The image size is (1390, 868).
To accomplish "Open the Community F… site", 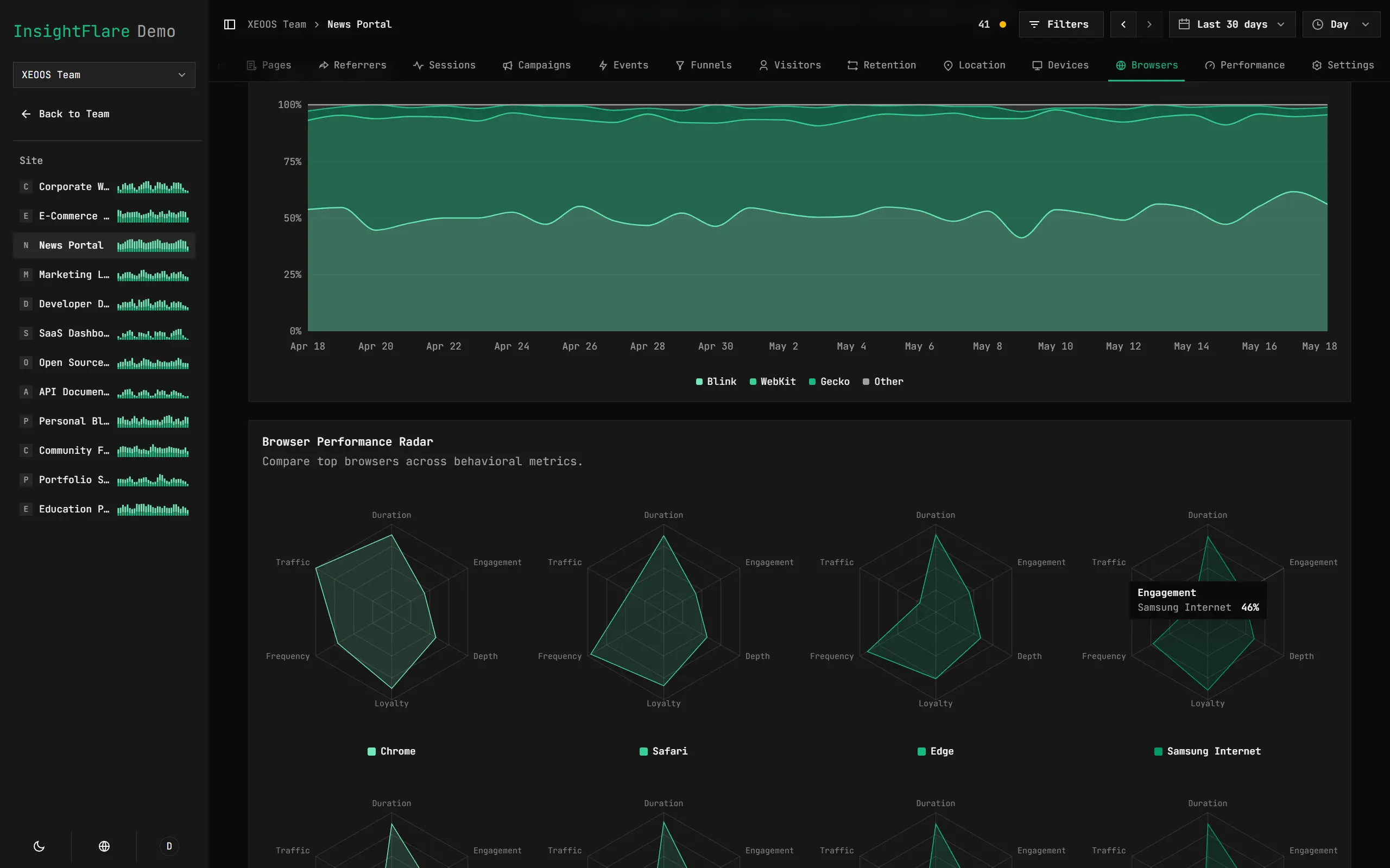I will coord(104,450).
